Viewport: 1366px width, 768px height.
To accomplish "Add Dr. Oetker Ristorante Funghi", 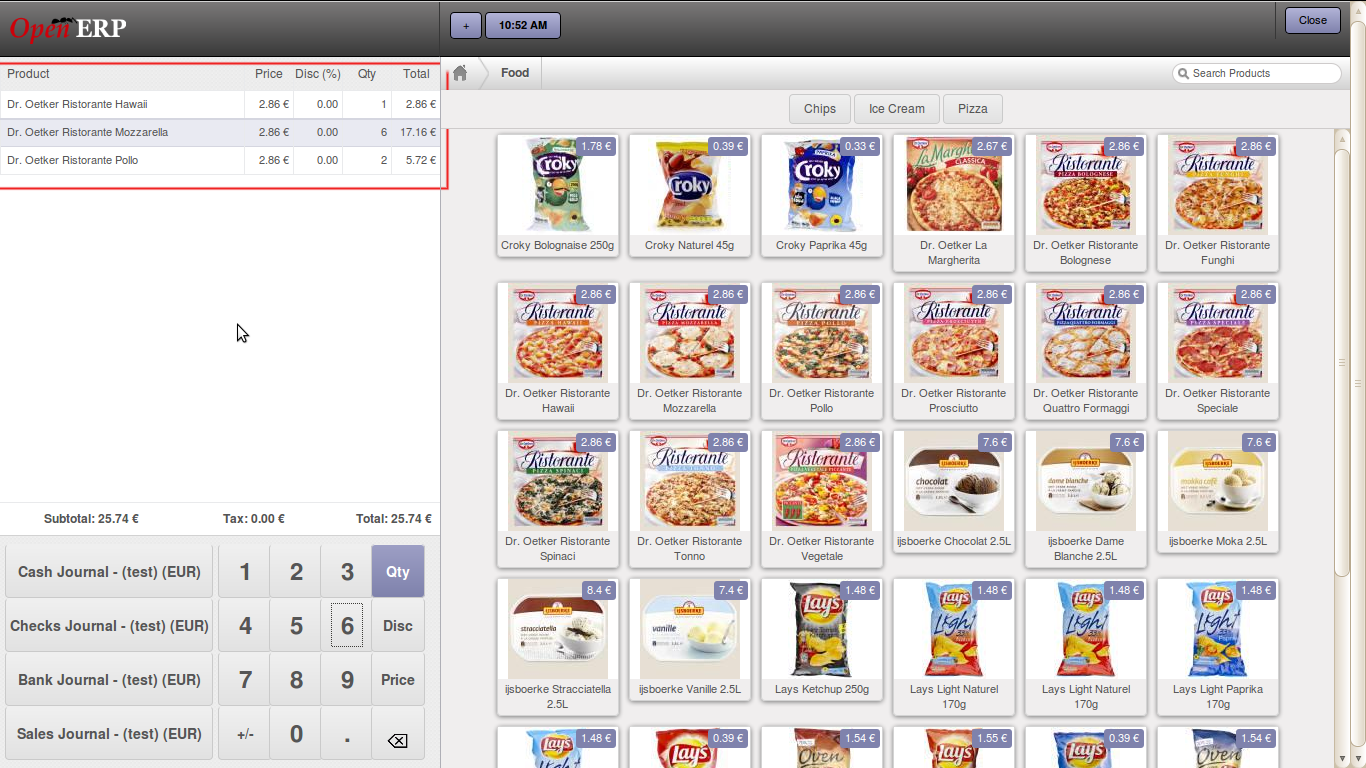I will click(1218, 203).
